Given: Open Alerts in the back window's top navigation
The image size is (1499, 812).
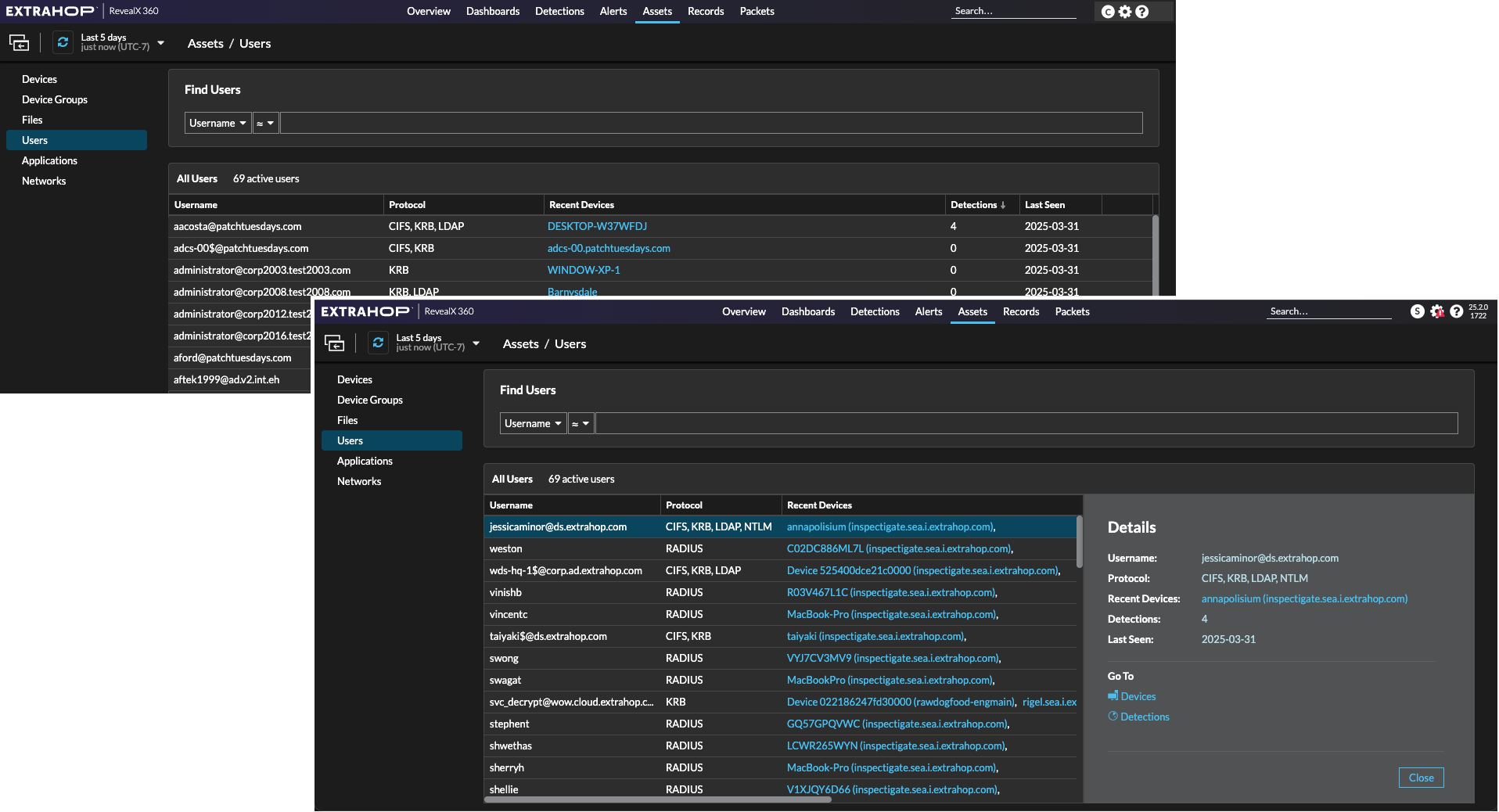Looking at the screenshot, I should 613,11.
